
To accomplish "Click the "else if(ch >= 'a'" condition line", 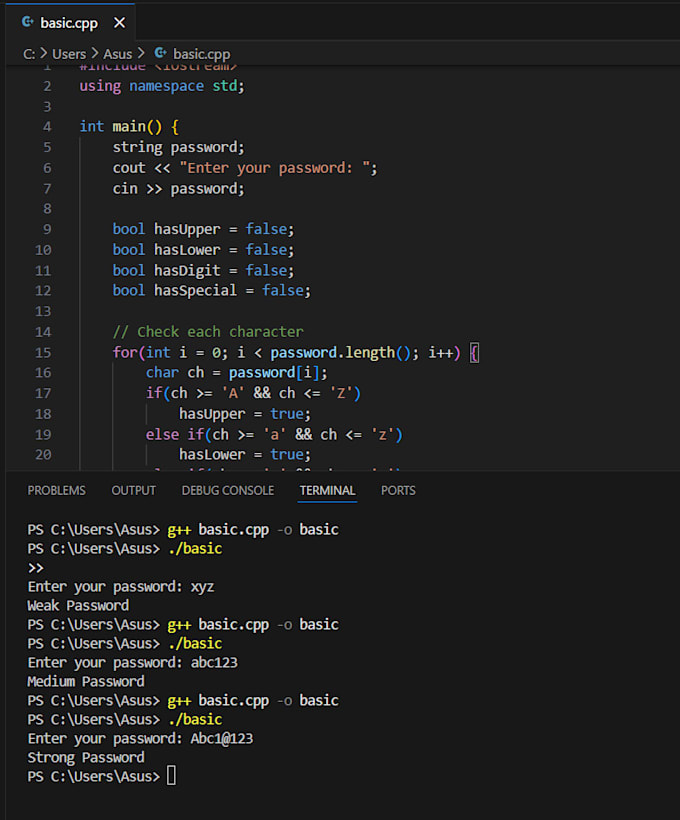I will [274, 435].
